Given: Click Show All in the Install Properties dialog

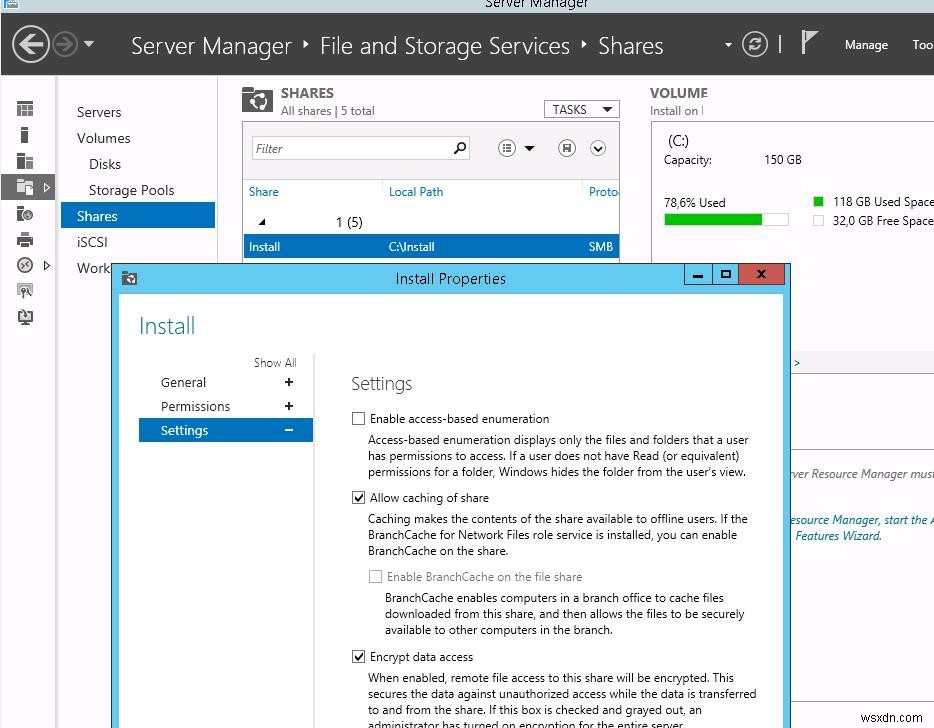Looking at the screenshot, I should point(275,362).
